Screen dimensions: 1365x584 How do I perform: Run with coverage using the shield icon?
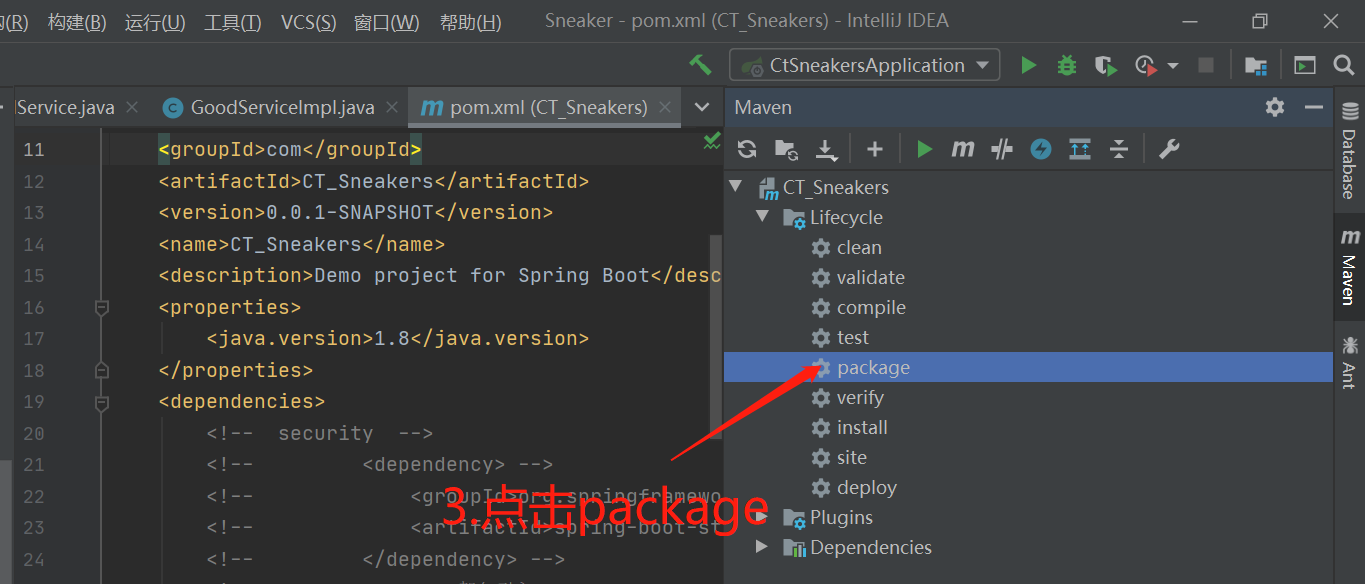pos(1105,65)
